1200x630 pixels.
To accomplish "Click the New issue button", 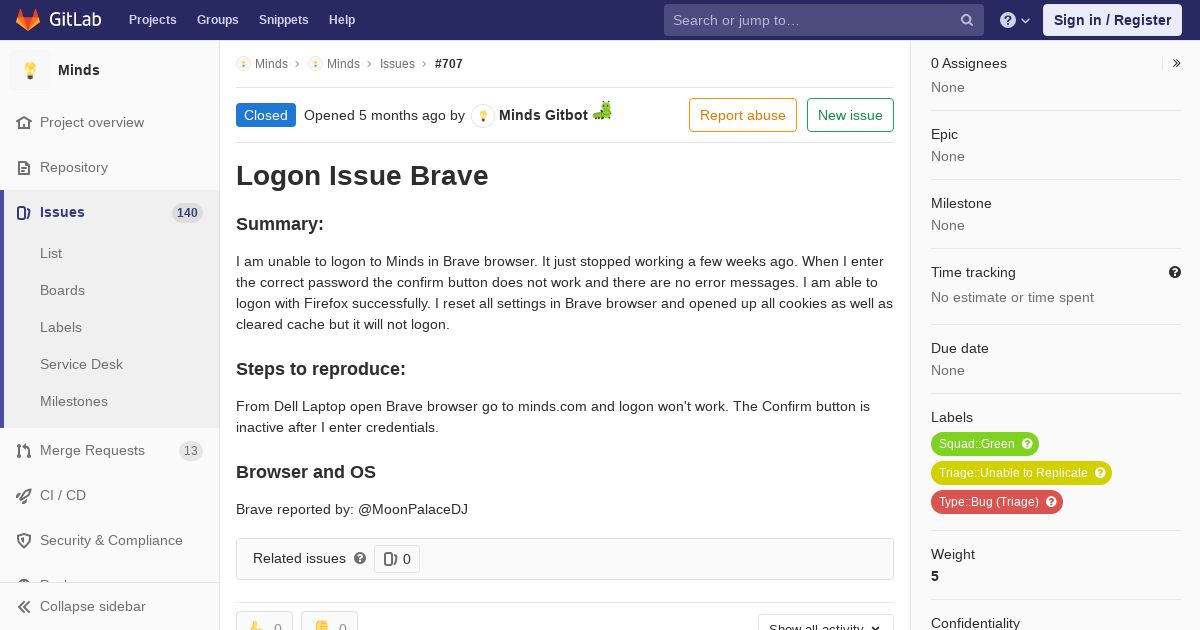I will (850, 115).
